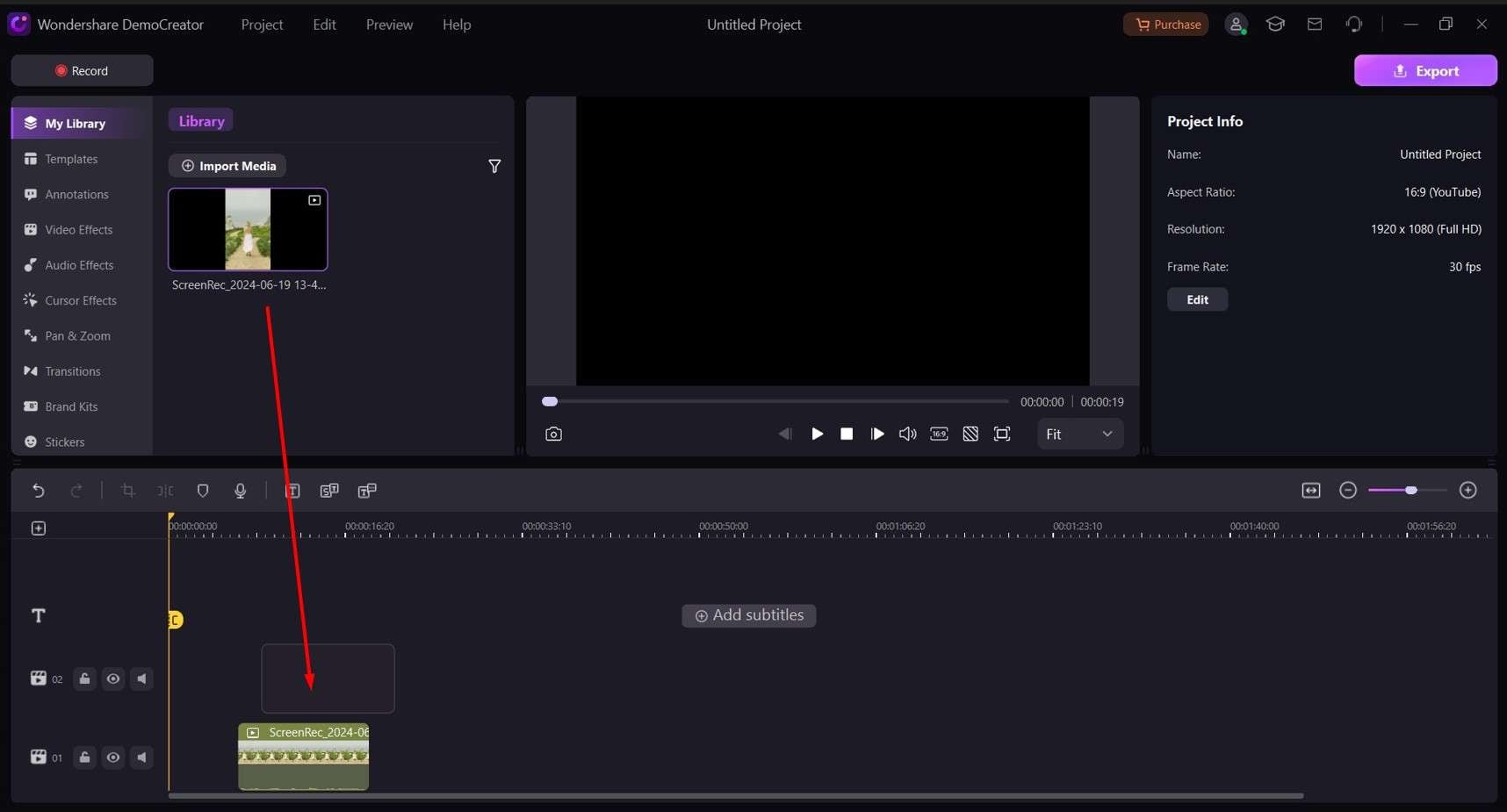
Task: Open the Project menu
Action: point(262,25)
